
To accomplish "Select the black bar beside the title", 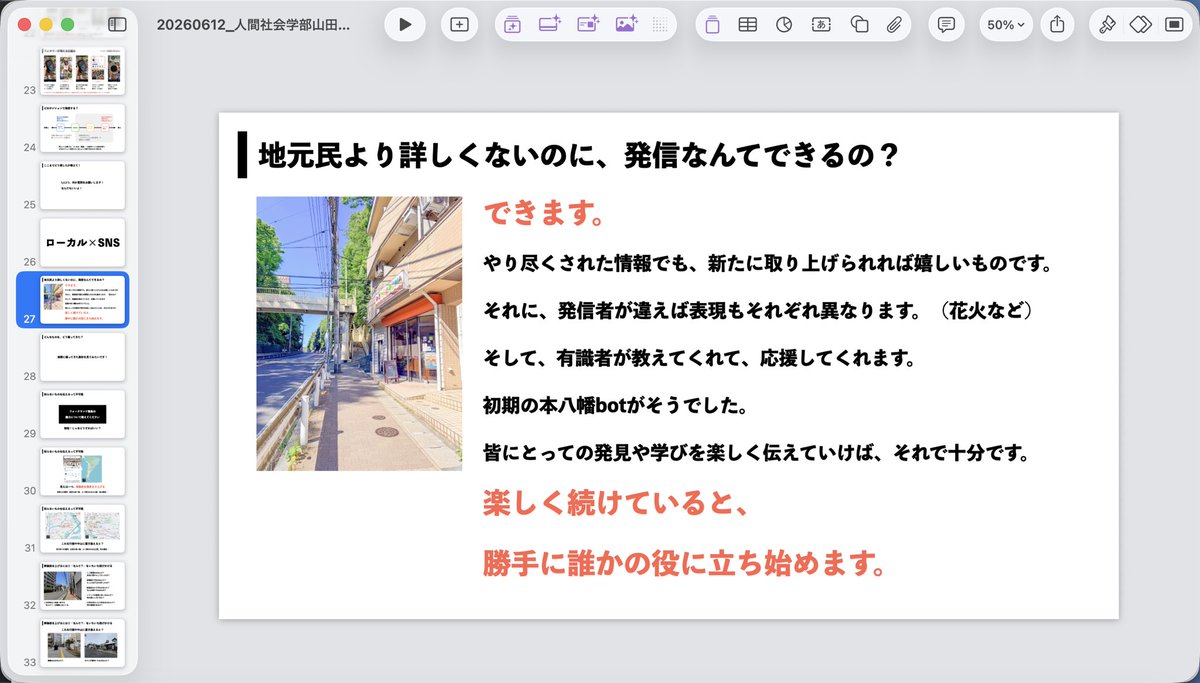I will coord(241,155).
